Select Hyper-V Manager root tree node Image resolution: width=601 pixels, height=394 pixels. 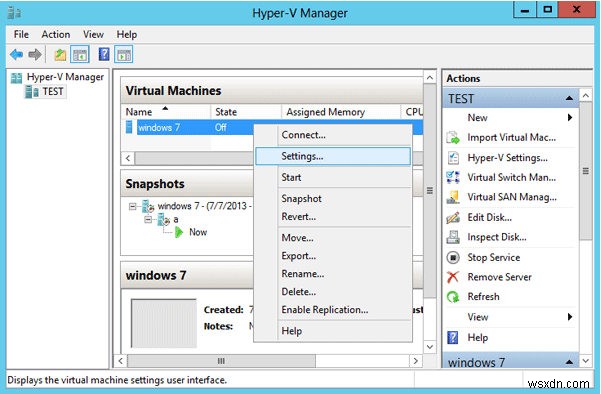65,77
